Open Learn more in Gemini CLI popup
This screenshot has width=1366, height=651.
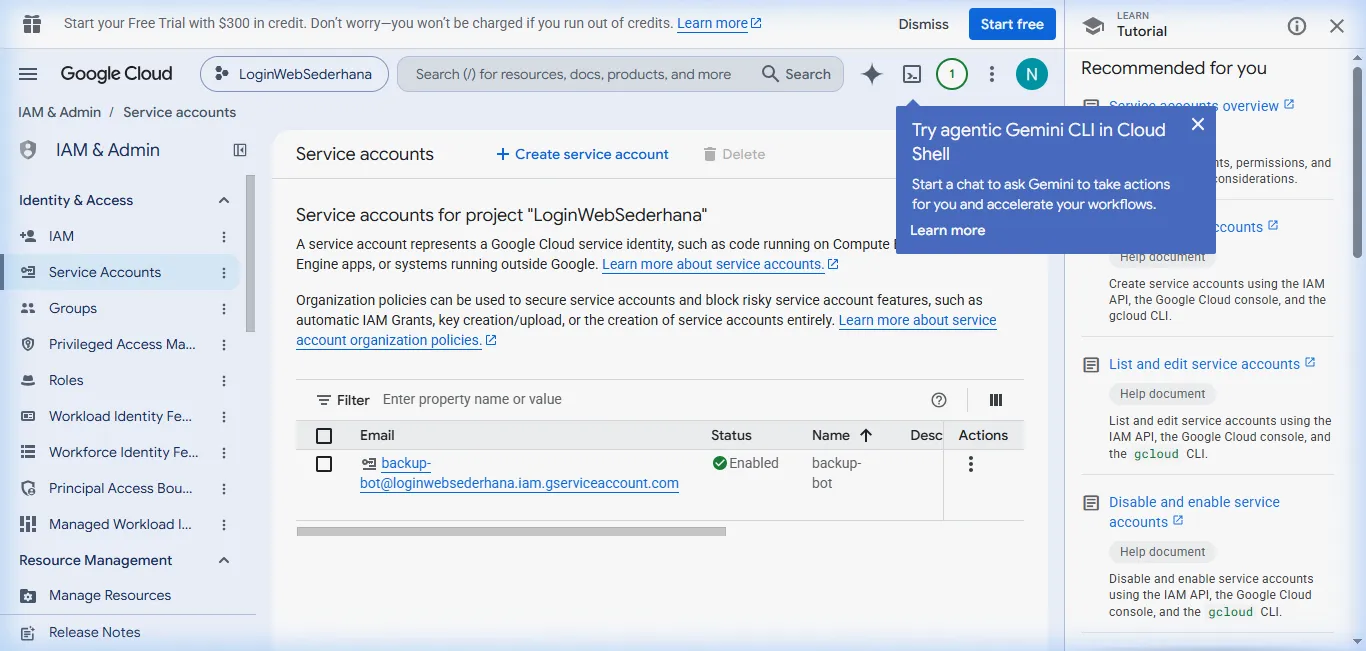pos(947,230)
